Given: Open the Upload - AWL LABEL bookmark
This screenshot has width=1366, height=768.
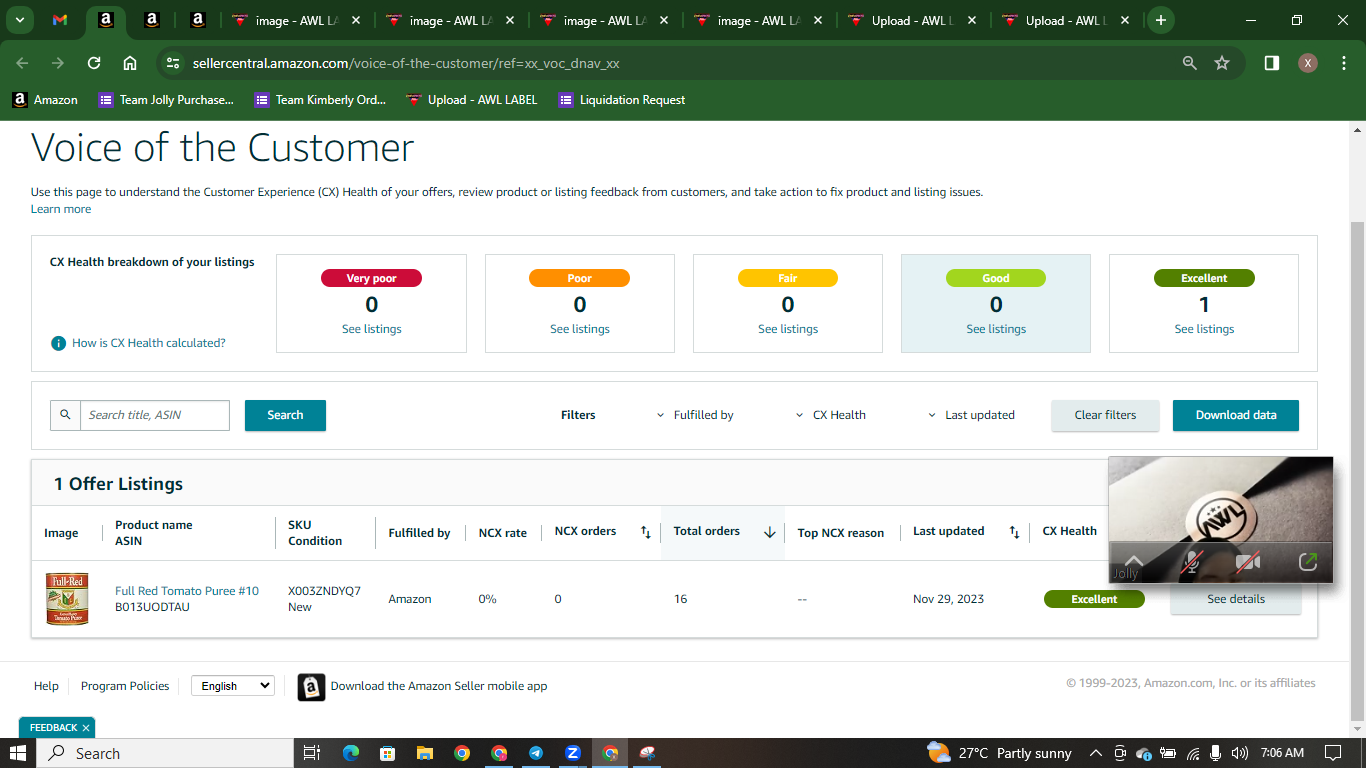Looking at the screenshot, I should pyautogui.click(x=471, y=100).
